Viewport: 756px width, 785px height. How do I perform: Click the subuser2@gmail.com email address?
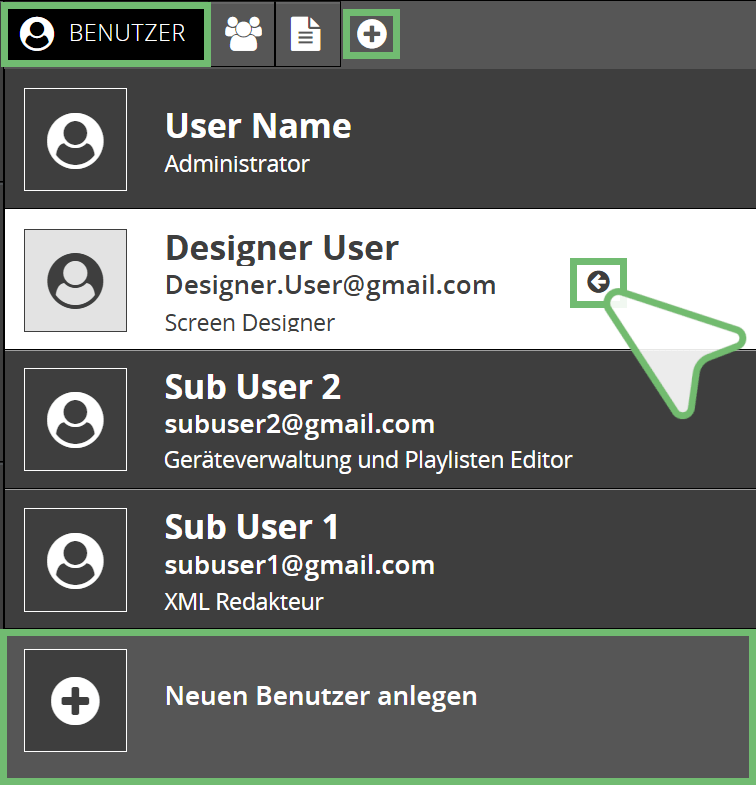(299, 424)
